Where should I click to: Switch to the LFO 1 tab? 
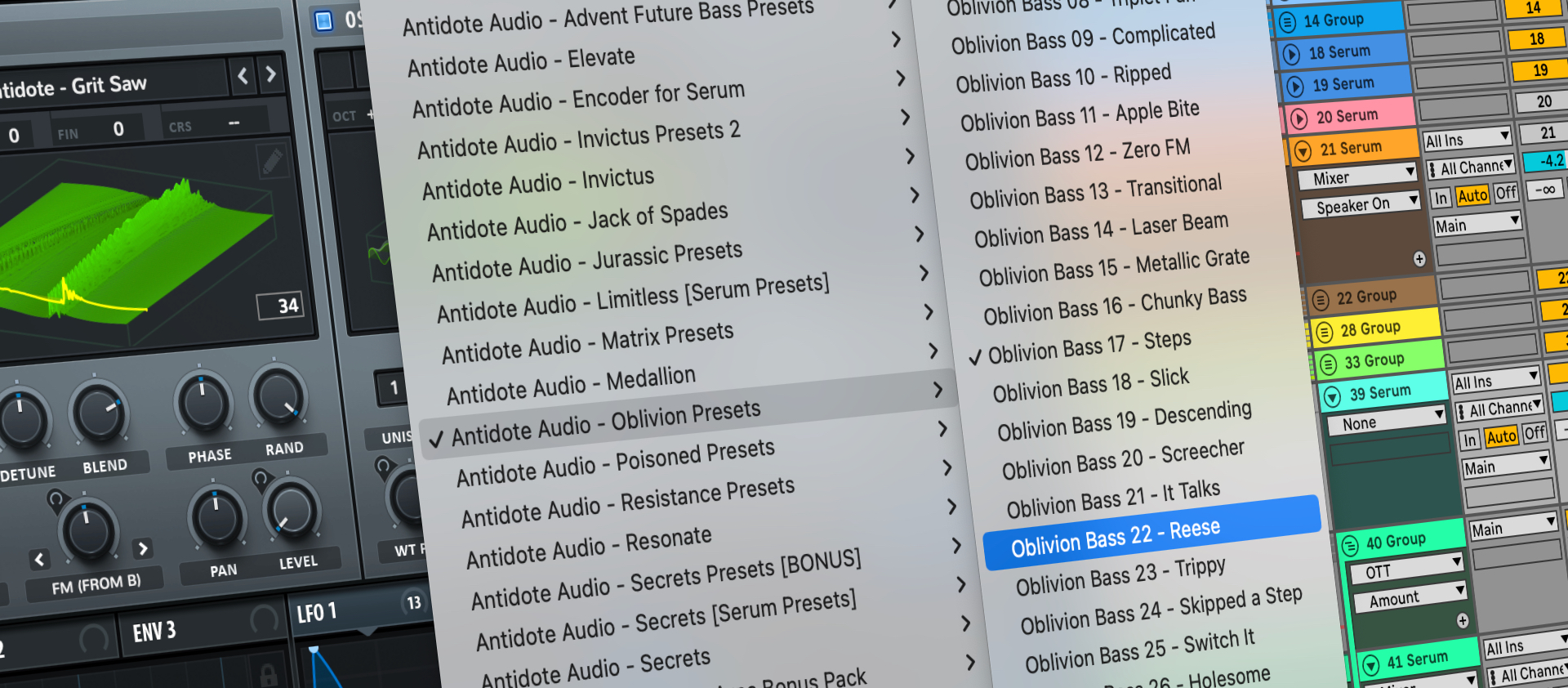(x=316, y=613)
